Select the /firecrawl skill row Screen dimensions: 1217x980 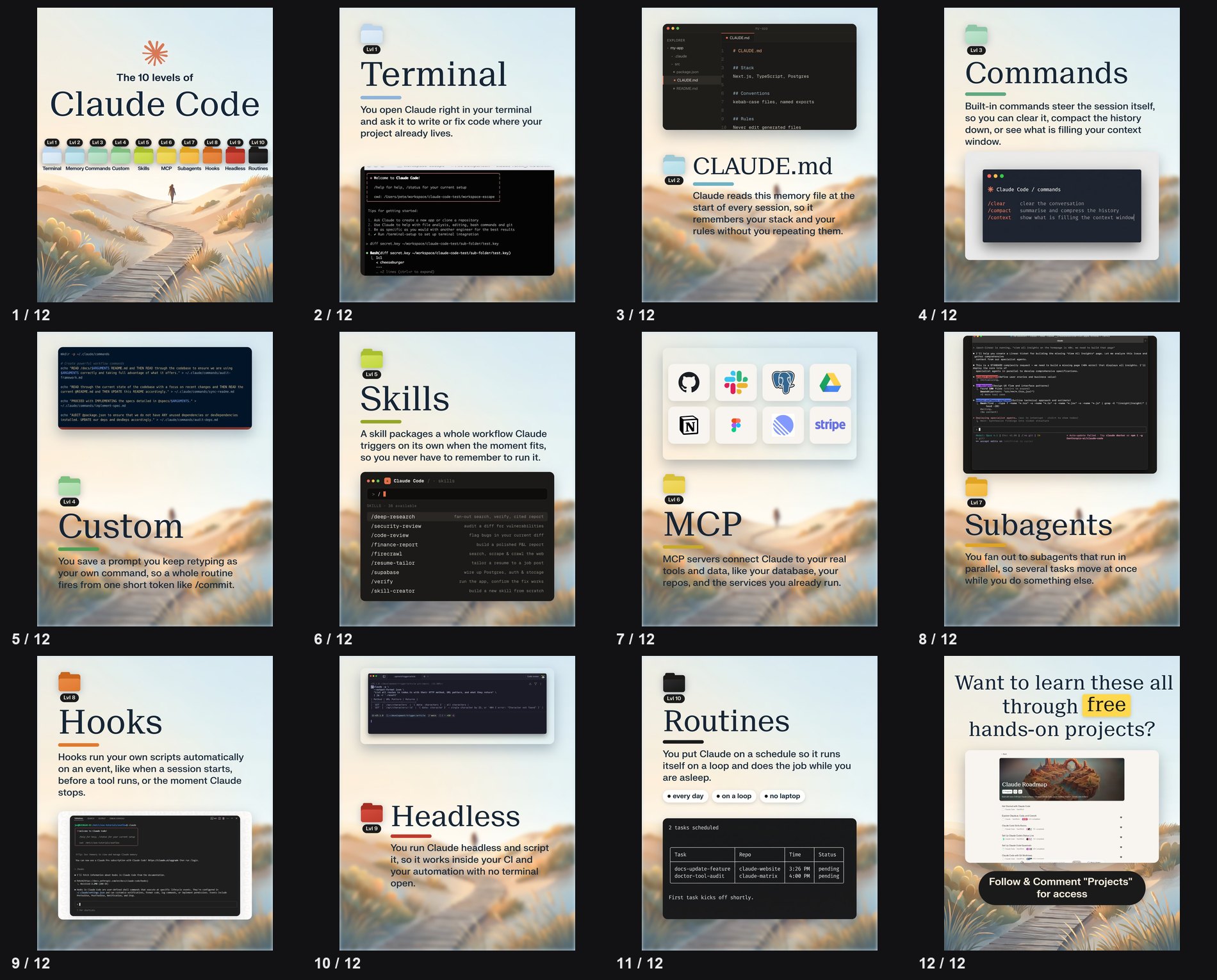coord(457,554)
